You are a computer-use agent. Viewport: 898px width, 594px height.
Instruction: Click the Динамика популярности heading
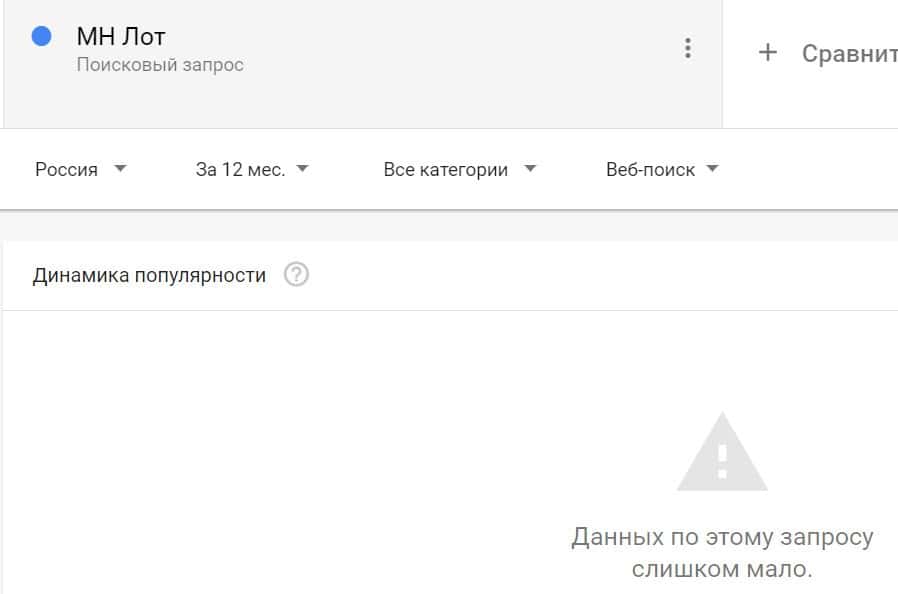pos(149,275)
